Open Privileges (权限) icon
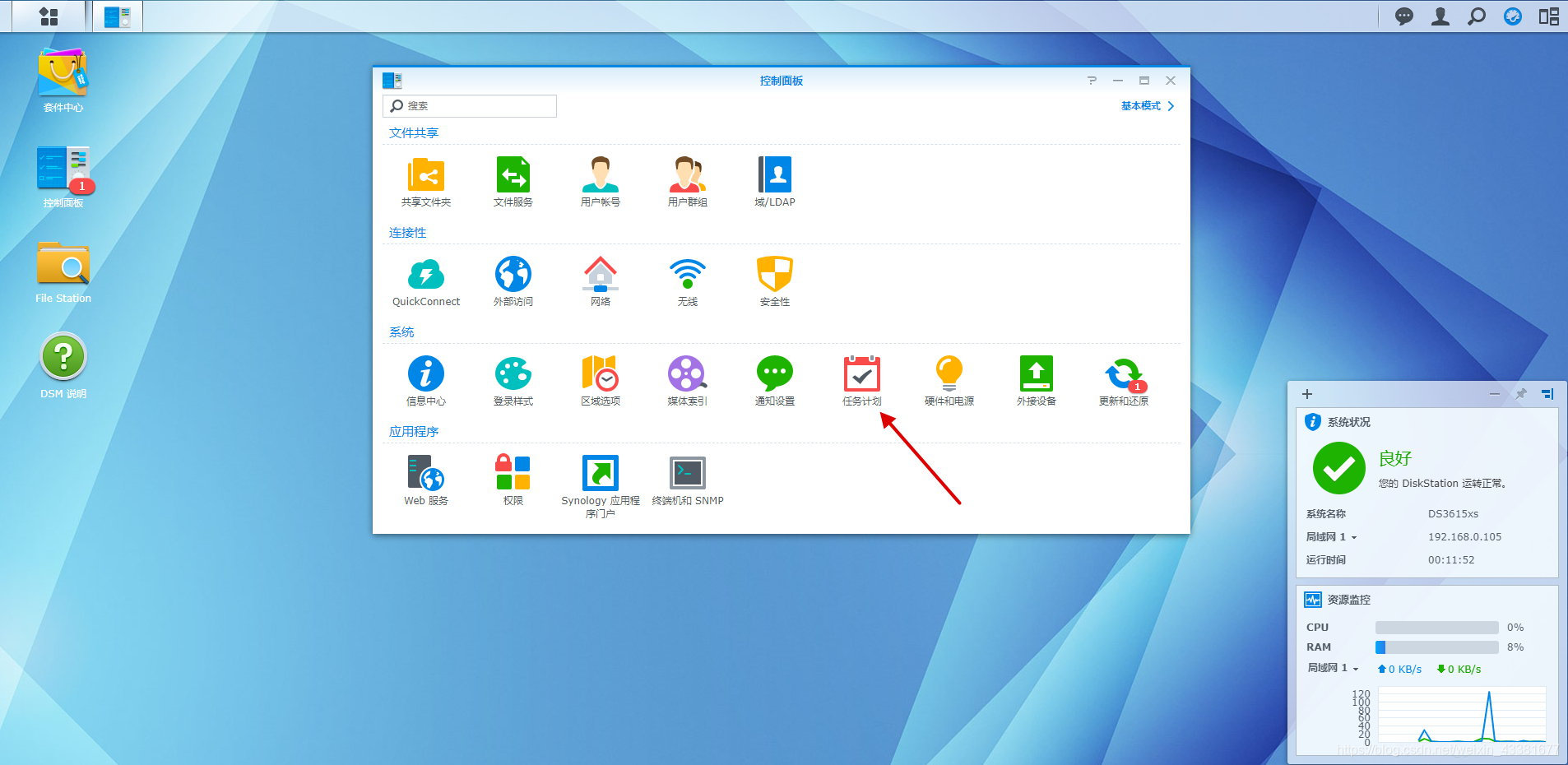The height and width of the screenshot is (765, 1568). tap(513, 474)
